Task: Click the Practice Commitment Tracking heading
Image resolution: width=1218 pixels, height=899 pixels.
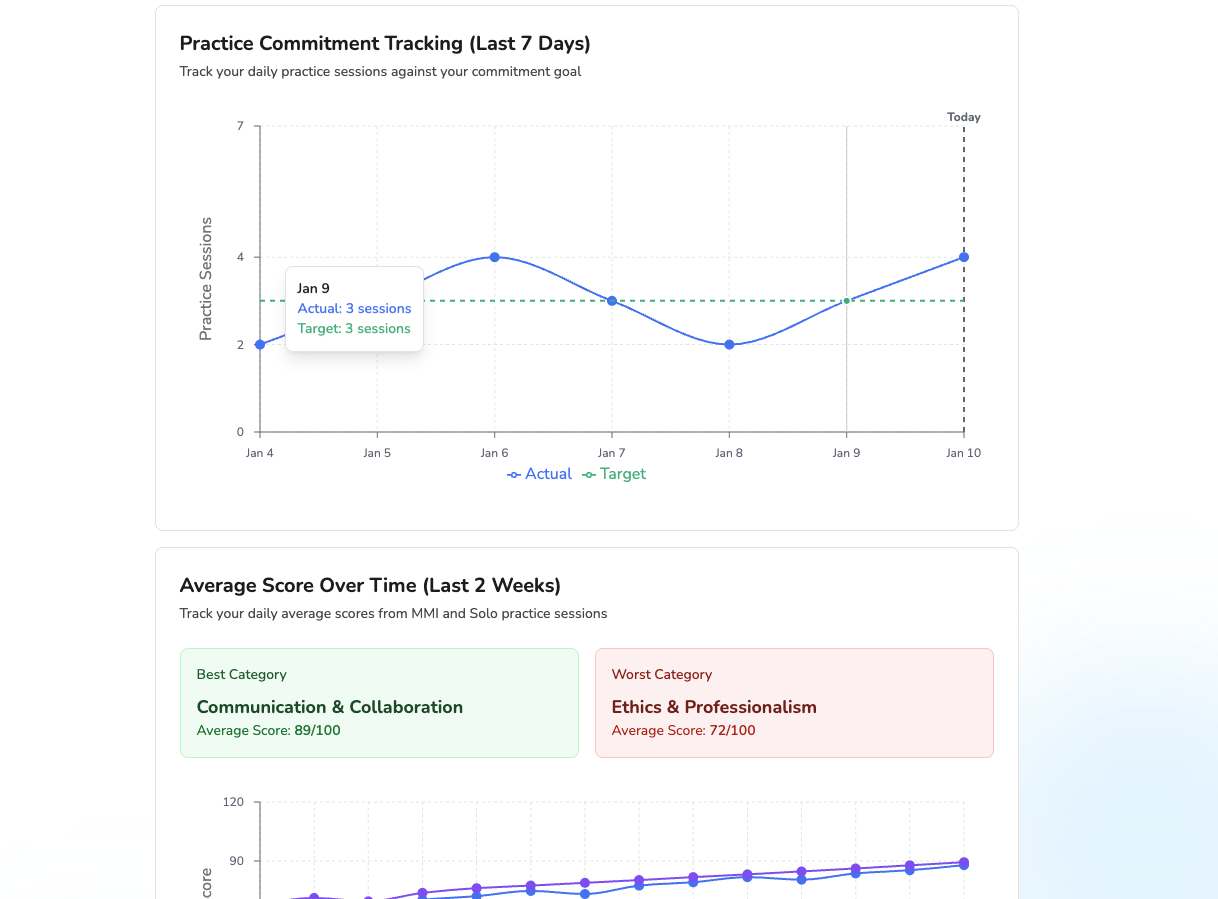Action: (384, 44)
